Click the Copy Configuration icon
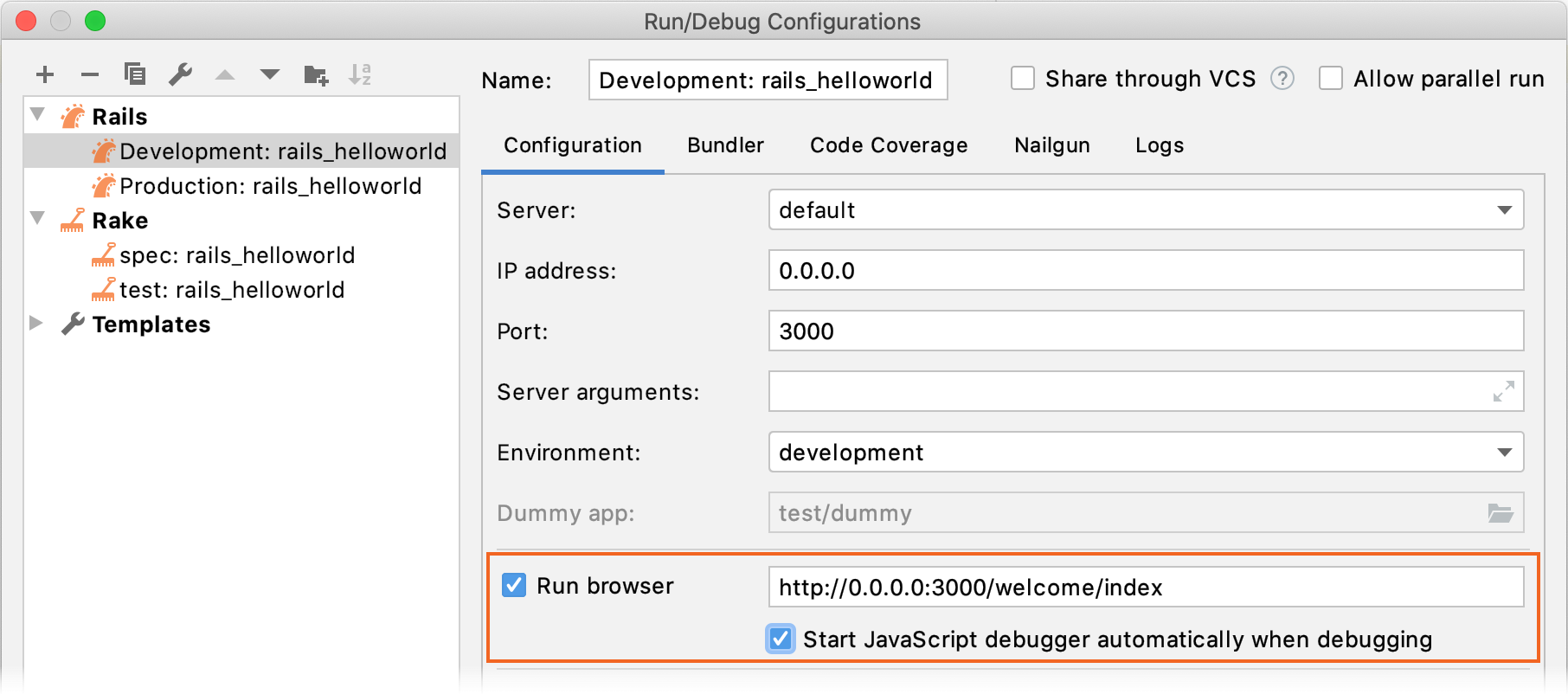The height and width of the screenshot is (694, 1568). click(x=135, y=74)
